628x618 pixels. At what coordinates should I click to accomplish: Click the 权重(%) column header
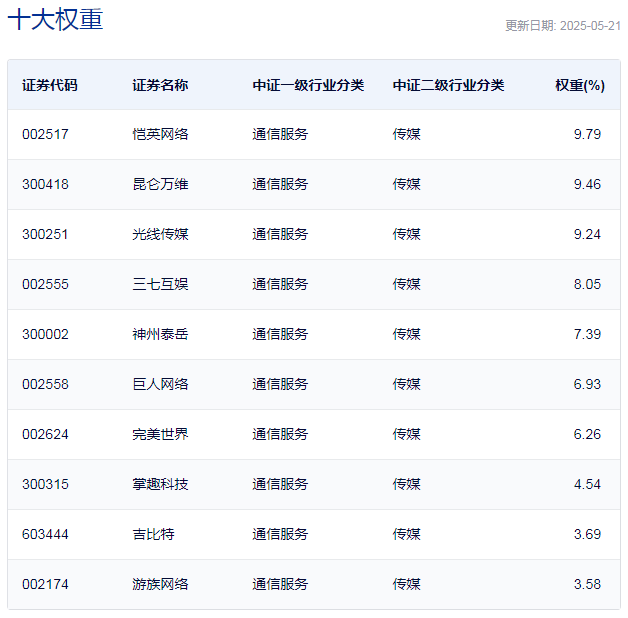580,85
